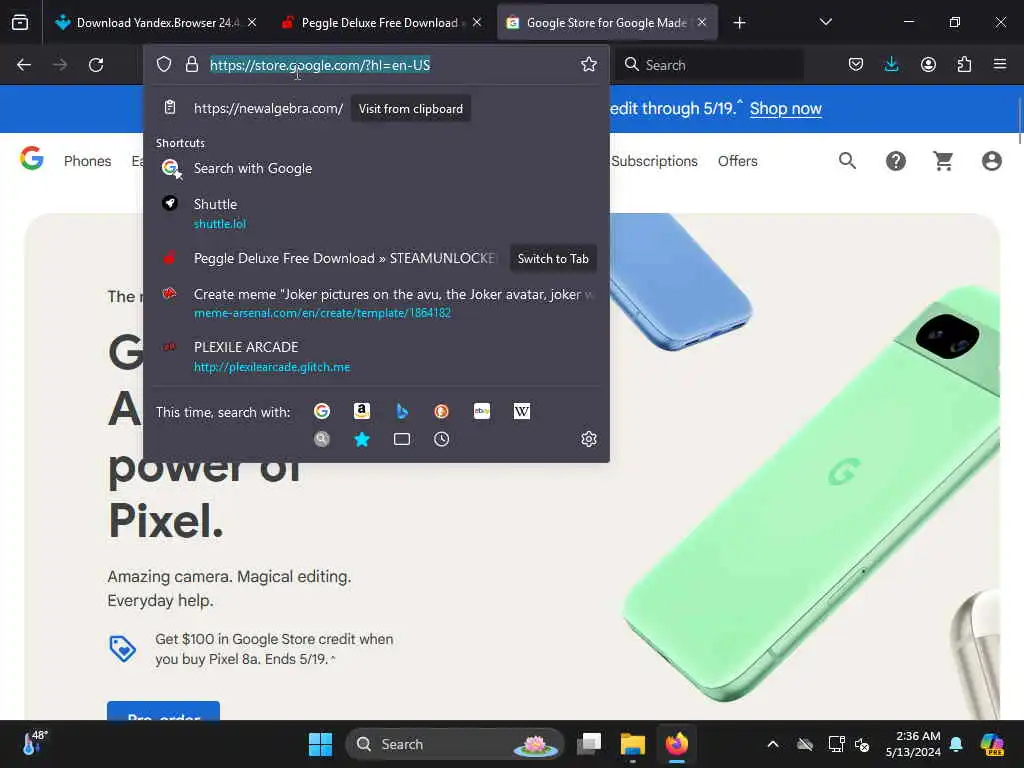Screen dimensions: 1024x768
Task: Open Windows Start menu
Action: pos(320,744)
